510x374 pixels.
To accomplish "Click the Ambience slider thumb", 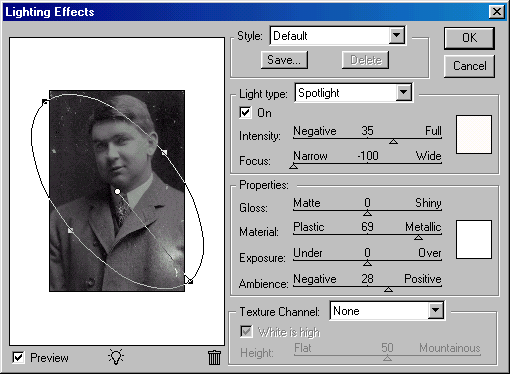I will [x=388, y=289].
